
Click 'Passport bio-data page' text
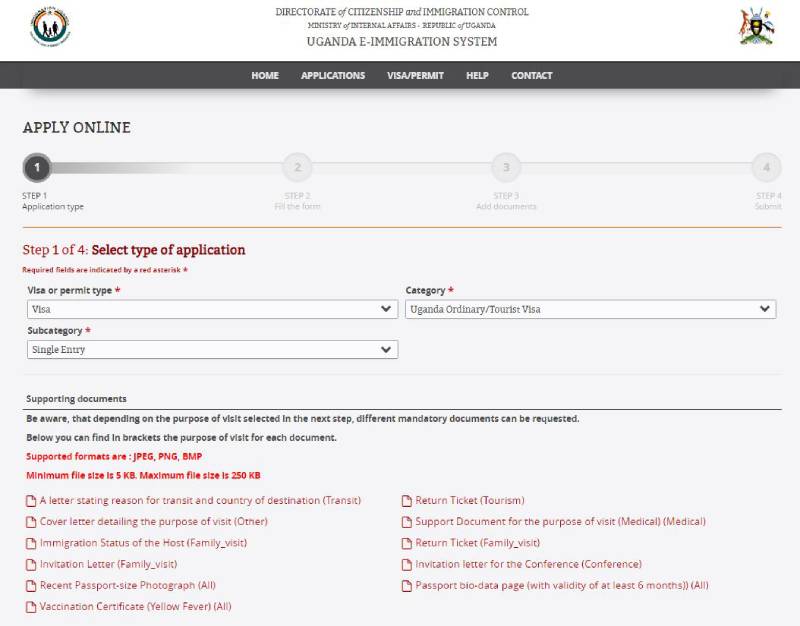pyautogui.click(x=469, y=585)
